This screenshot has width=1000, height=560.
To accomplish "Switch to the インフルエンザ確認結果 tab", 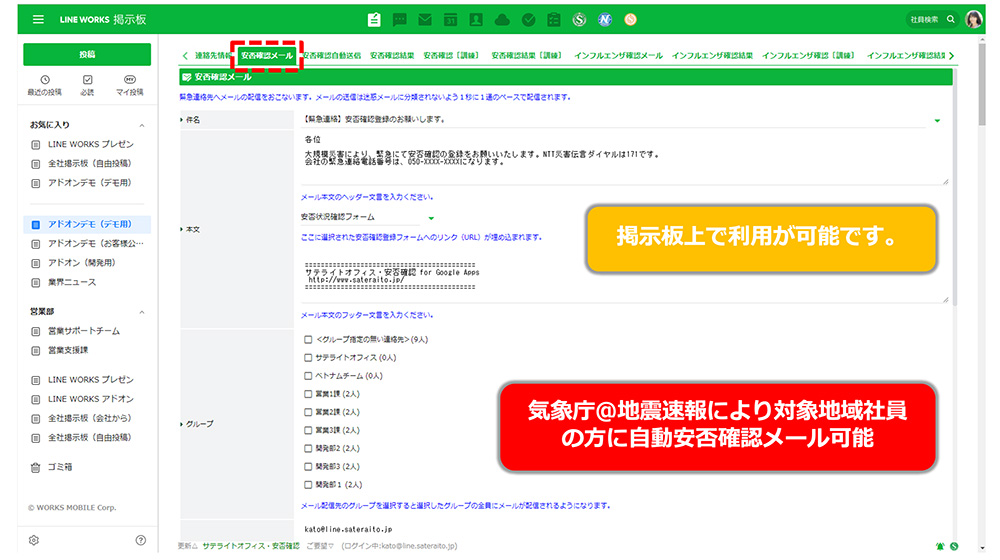I will click(712, 56).
